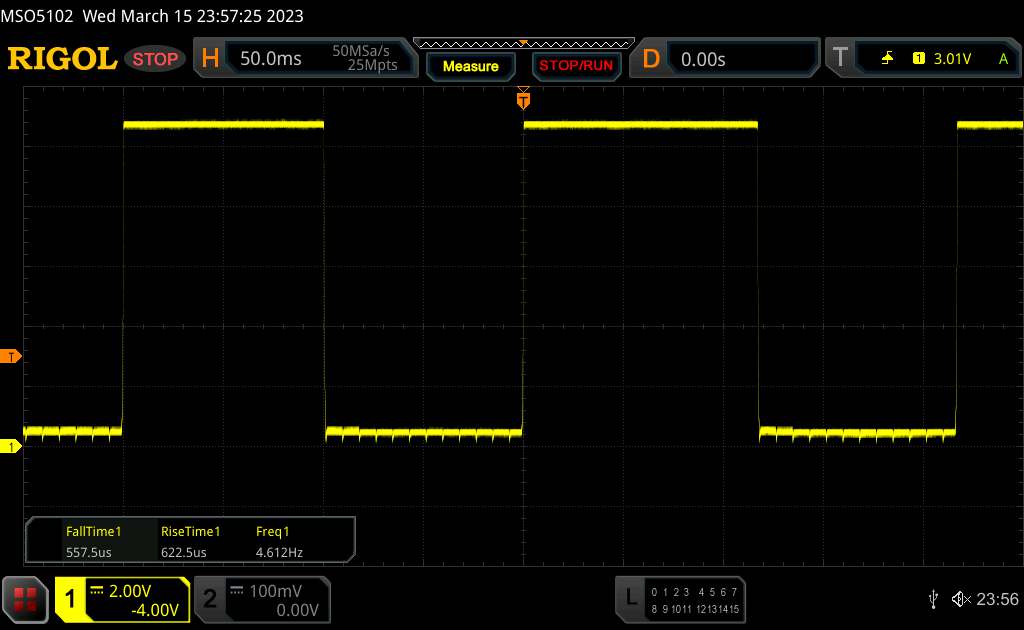
Task: Click the yellow channel 1 ground marker
Action: click(x=11, y=446)
